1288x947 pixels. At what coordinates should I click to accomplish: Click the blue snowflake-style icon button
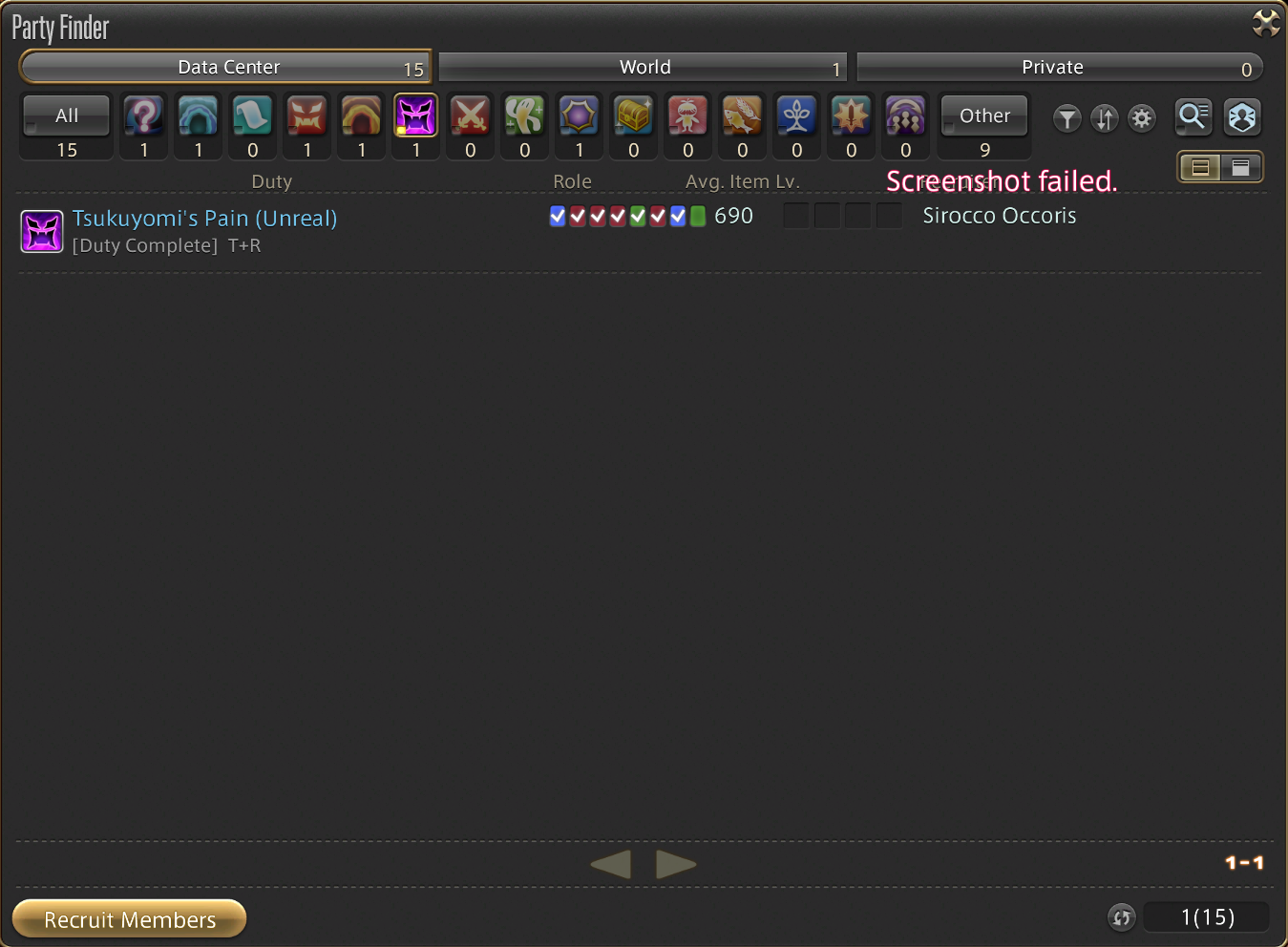click(1242, 117)
